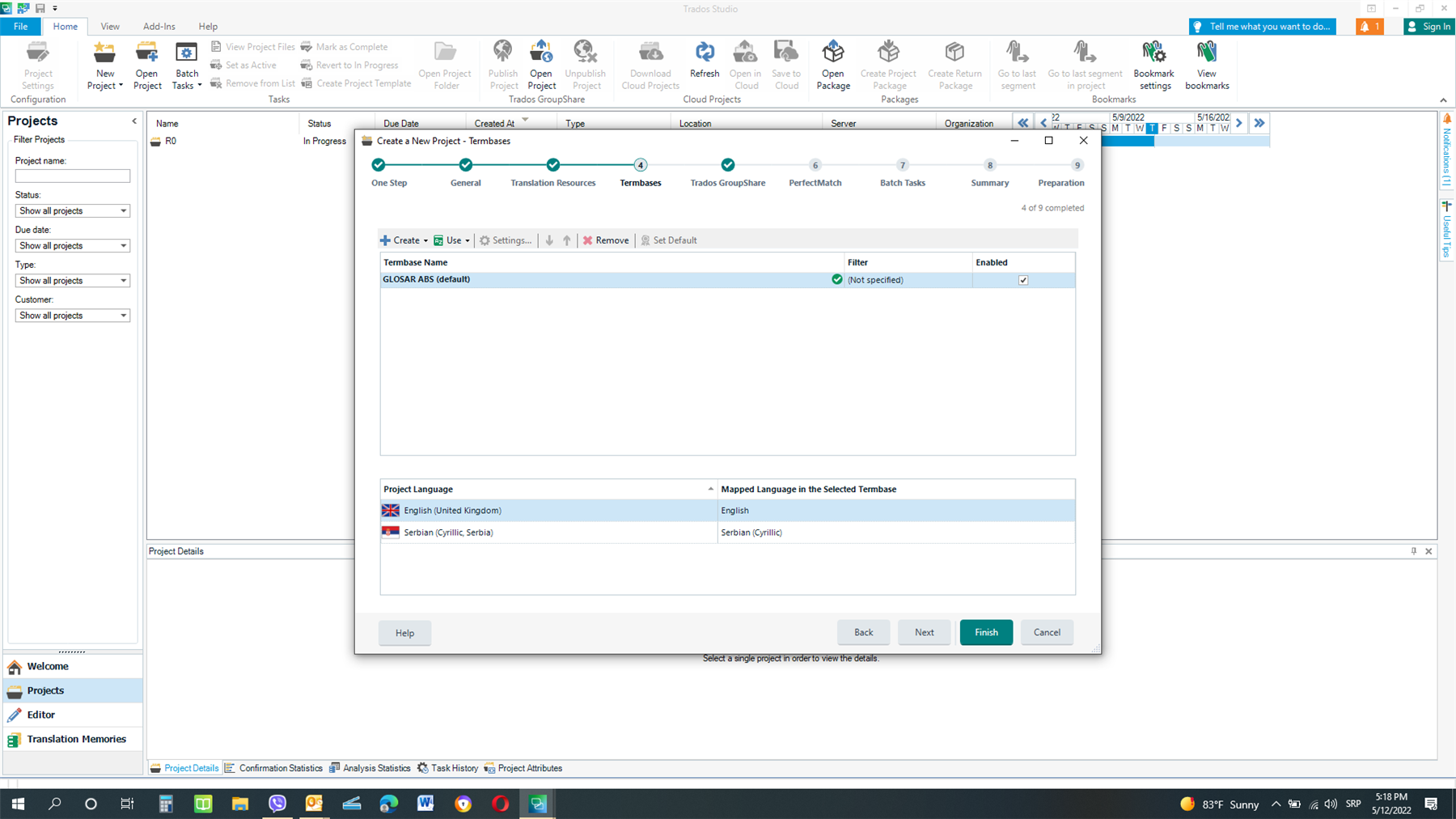The height and width of the screenshot is (819, 1456).
Task: Click Create Return Package icon
Action: point(954,65)
